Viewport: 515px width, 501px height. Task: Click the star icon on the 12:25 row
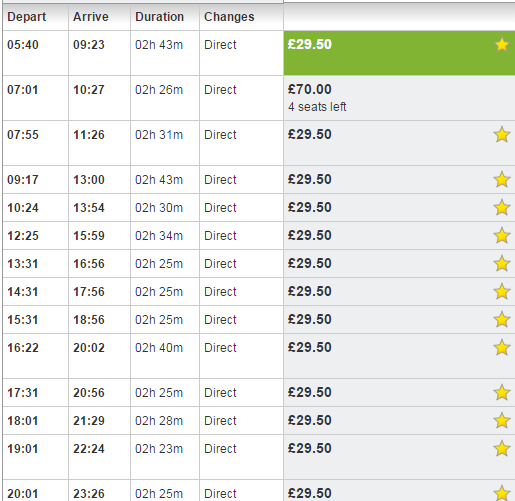(502, 236)
